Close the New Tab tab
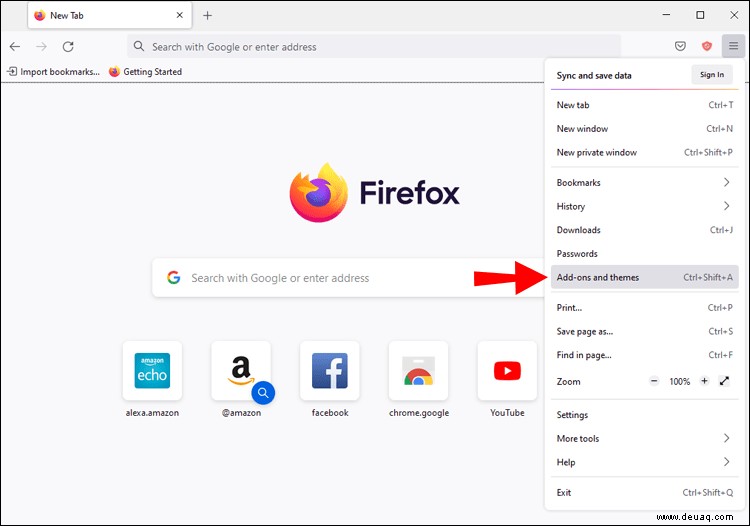 click(x=179, y=15)
